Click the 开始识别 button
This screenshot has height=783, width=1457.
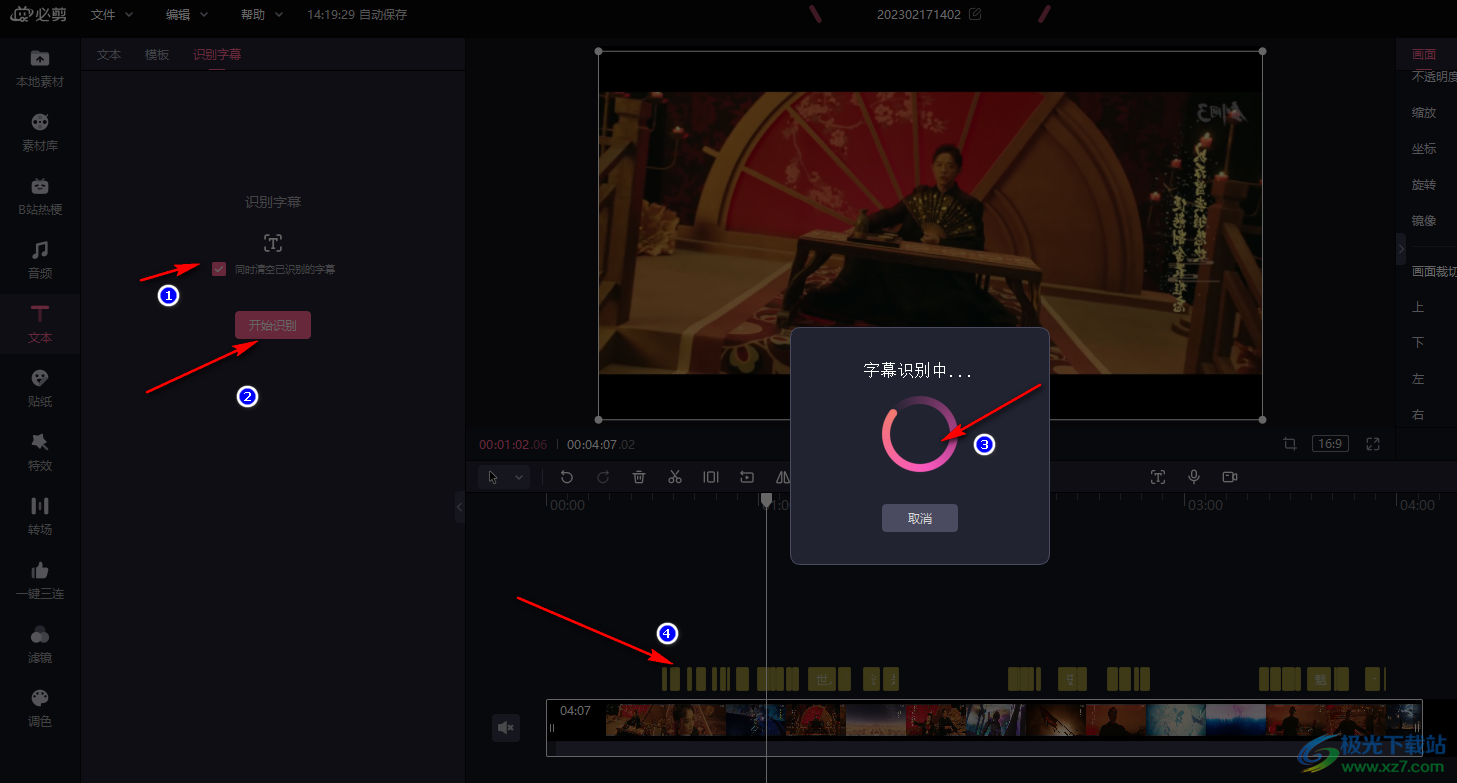click(273, 325)
